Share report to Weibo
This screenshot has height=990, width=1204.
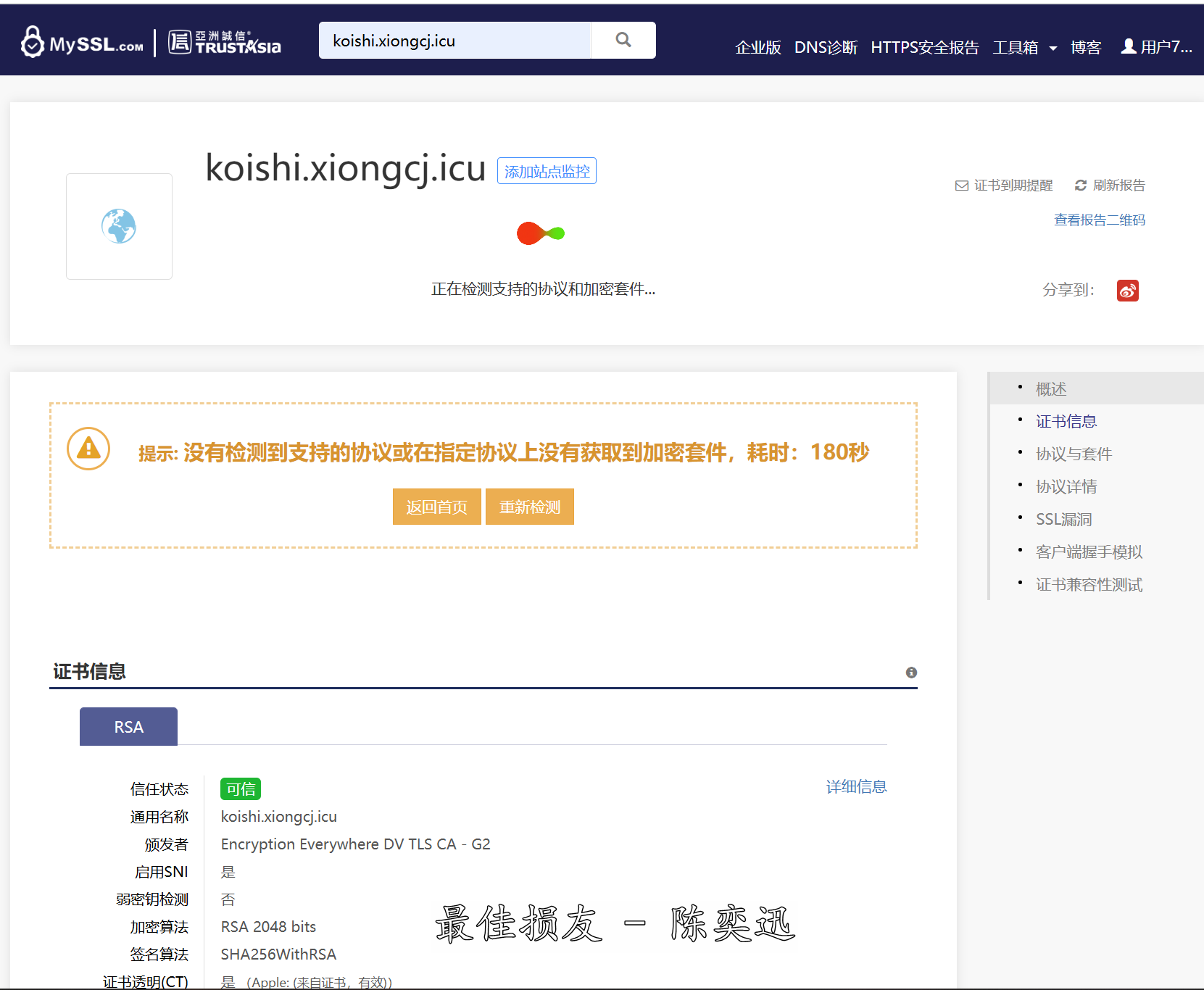(1128, 291)
